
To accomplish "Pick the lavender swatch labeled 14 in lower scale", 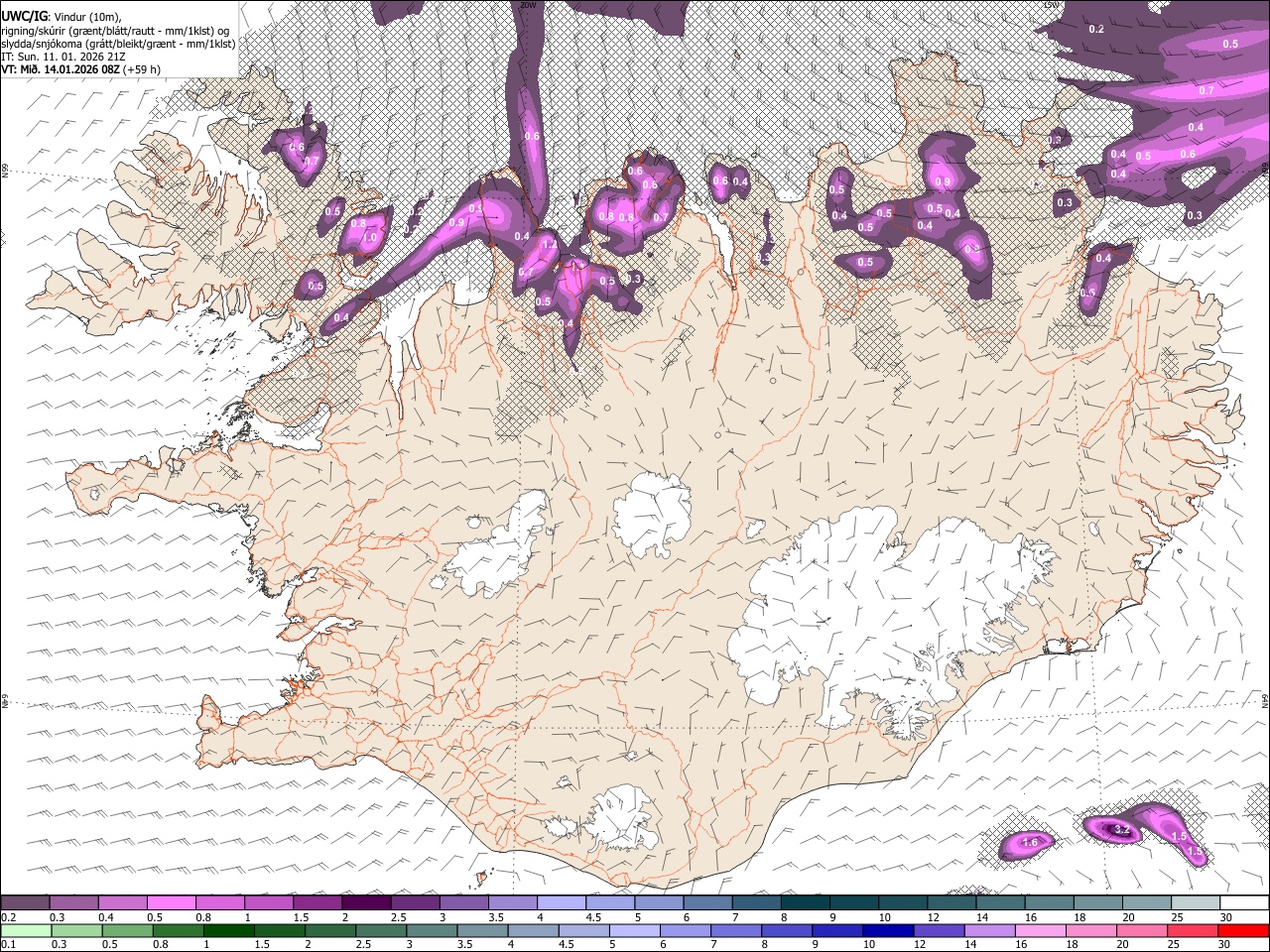I will 990,930.
